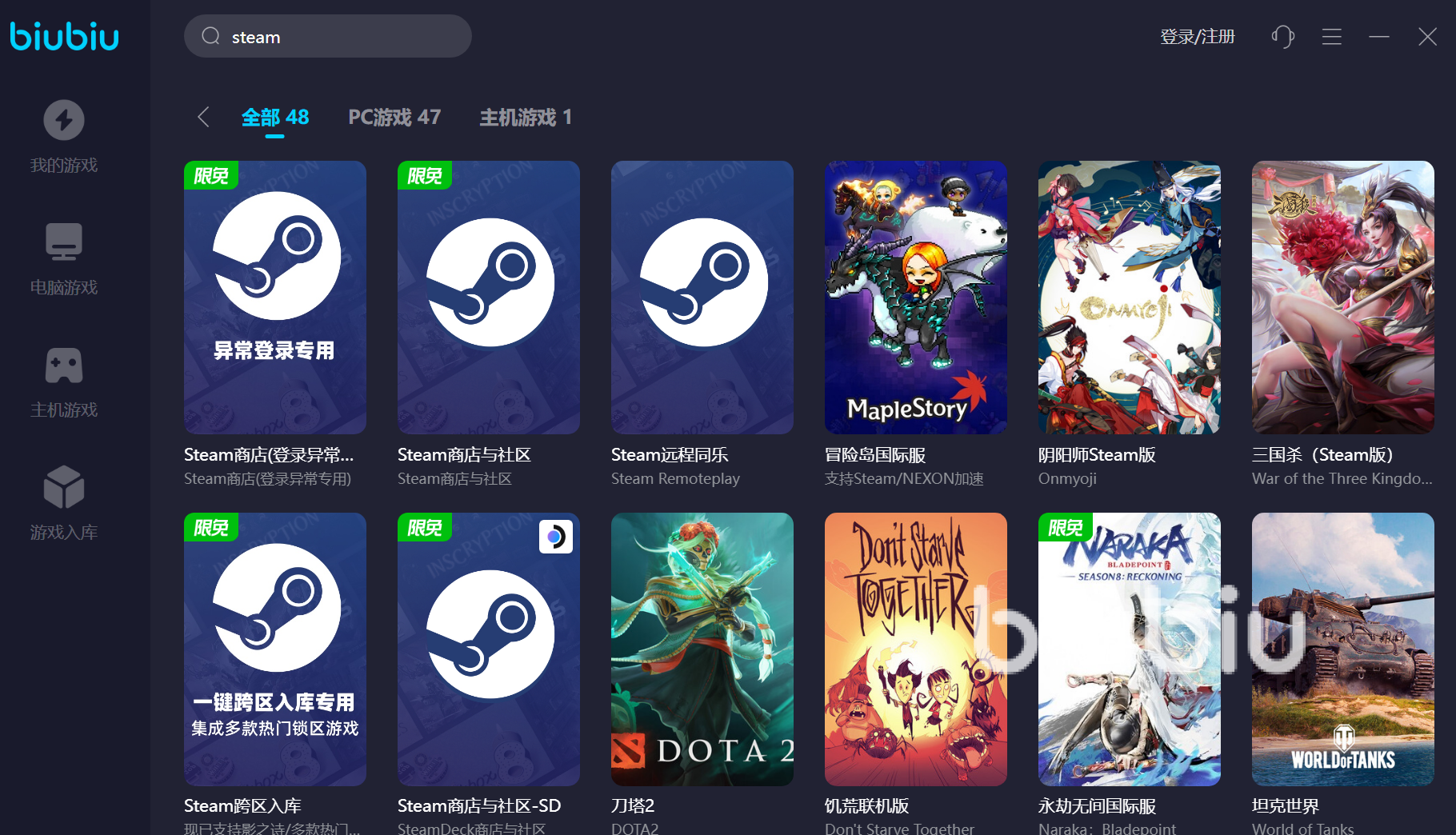Click the 登录/注册 login link

[1197, 37]
